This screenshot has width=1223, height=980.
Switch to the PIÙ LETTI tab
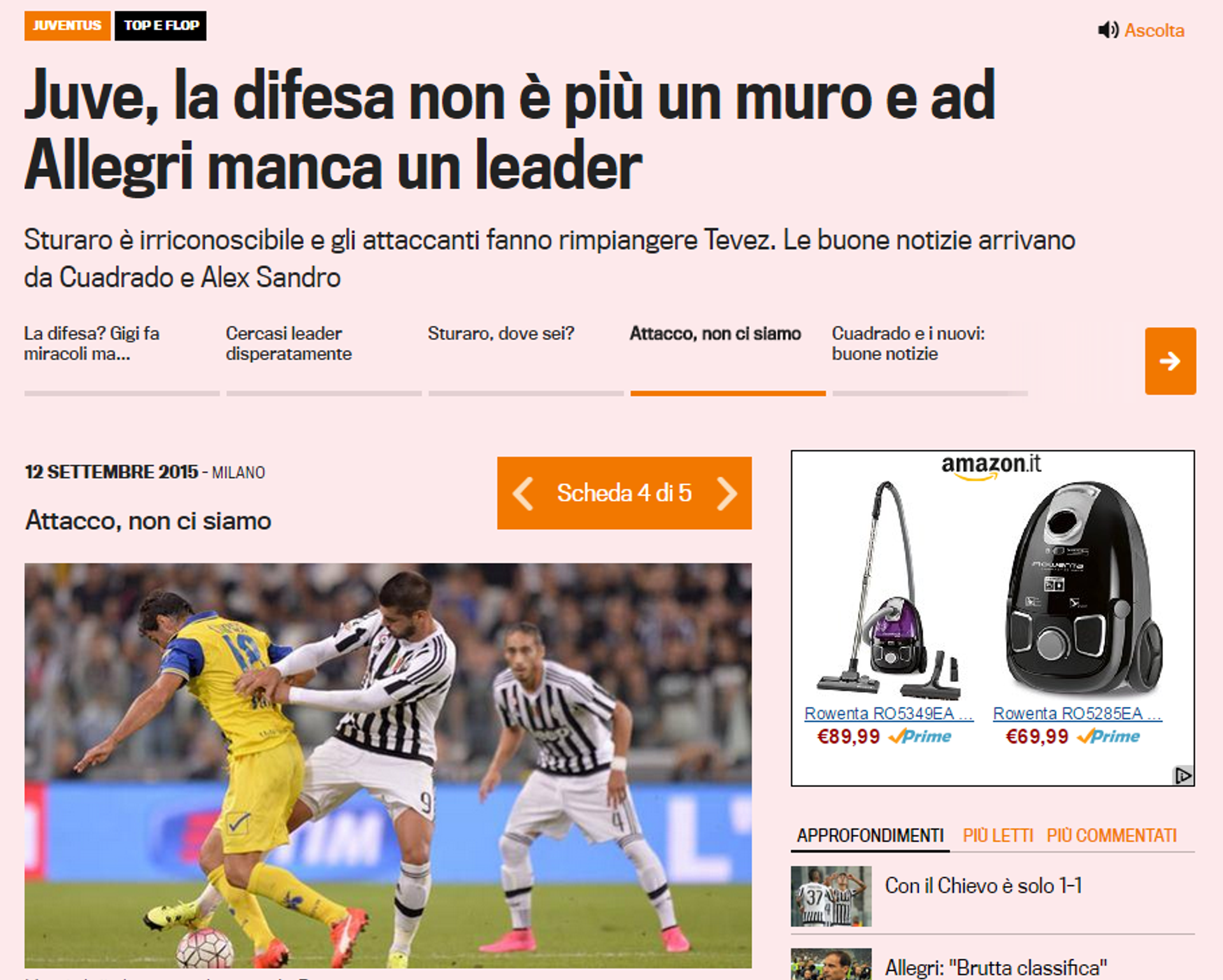(x=998, y=835)
